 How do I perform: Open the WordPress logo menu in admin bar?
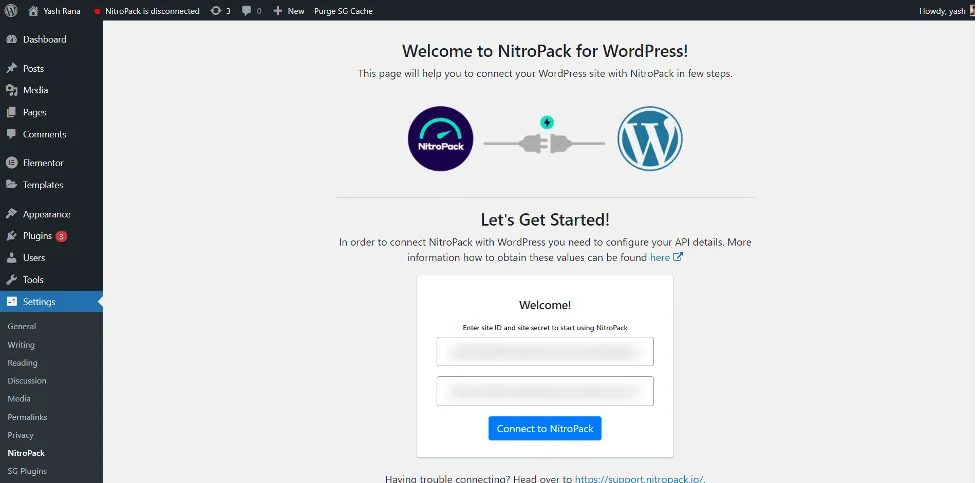[x=11, y=11]
